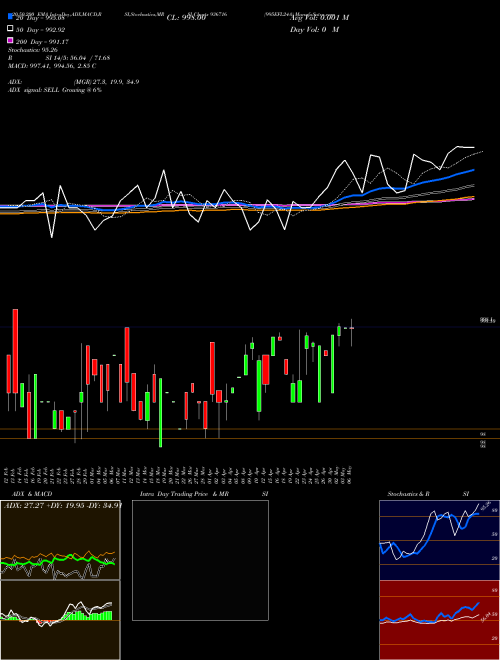Click the '(MGR) 27.3, 19.9, 34.9' ADX values
Screen dimensions: 500x660
(106, 82)
